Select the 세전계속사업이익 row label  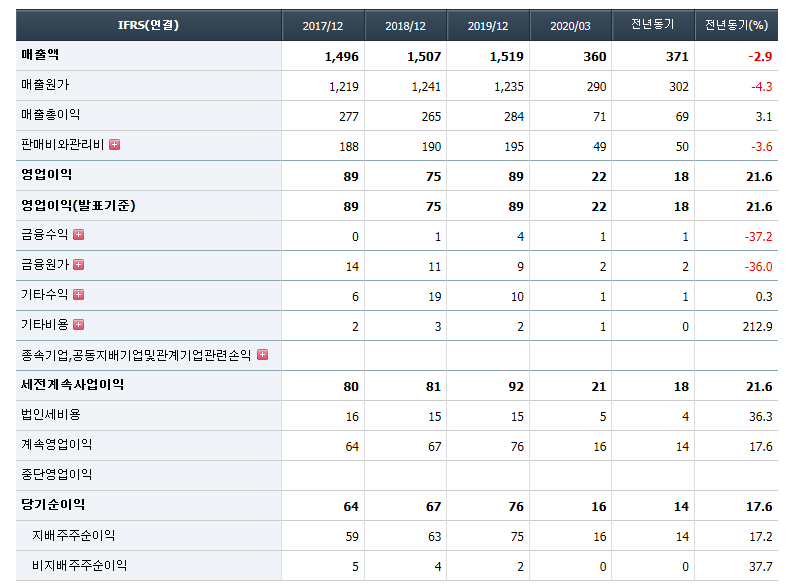[72, 385]
